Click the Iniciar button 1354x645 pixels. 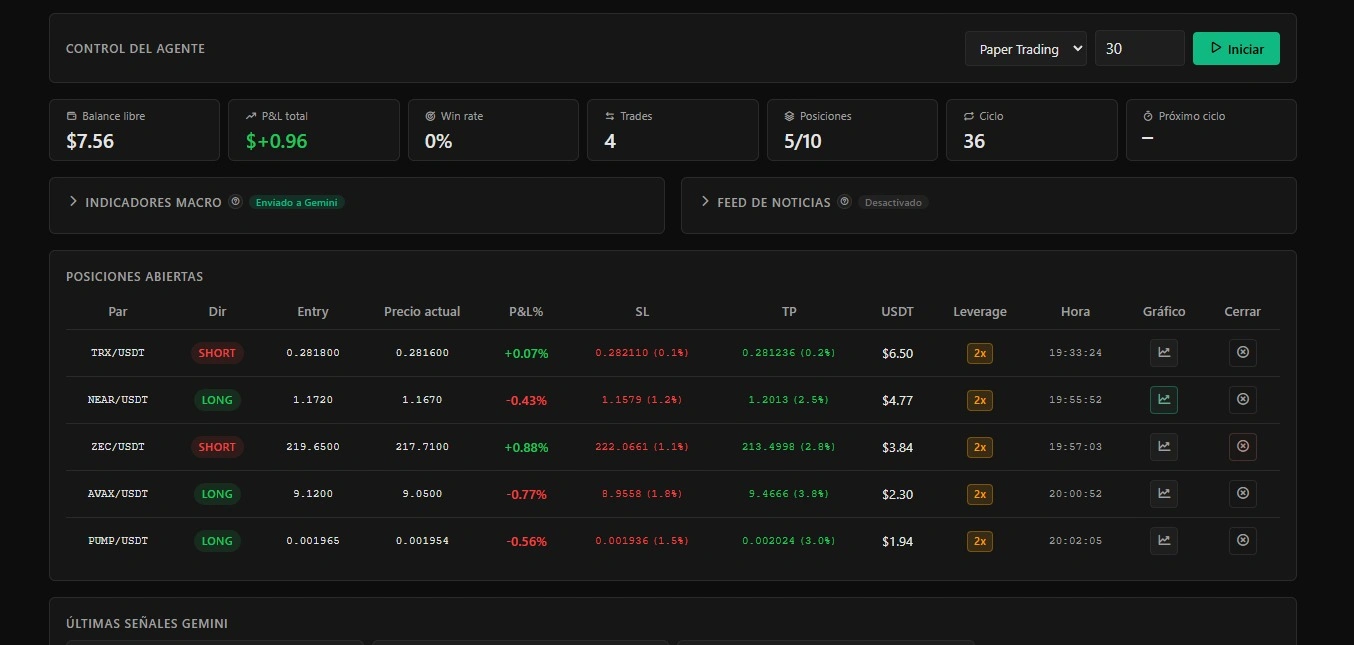coord(1236,49)
